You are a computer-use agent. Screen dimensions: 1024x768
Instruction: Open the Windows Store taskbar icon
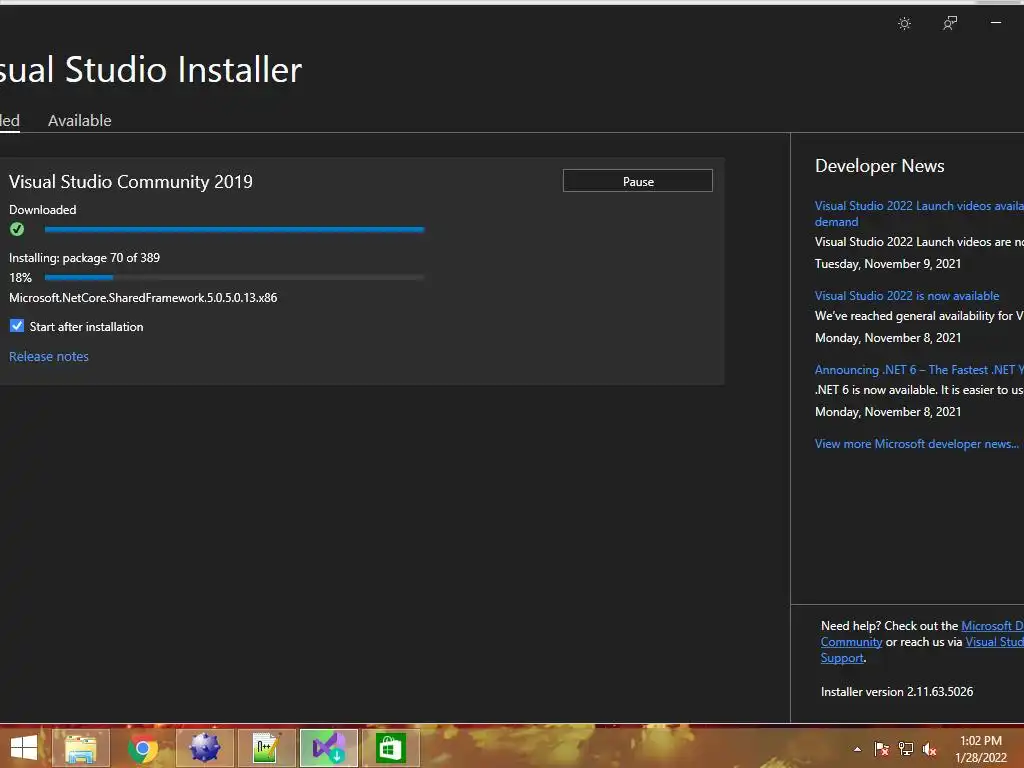[x=391, y=748]
